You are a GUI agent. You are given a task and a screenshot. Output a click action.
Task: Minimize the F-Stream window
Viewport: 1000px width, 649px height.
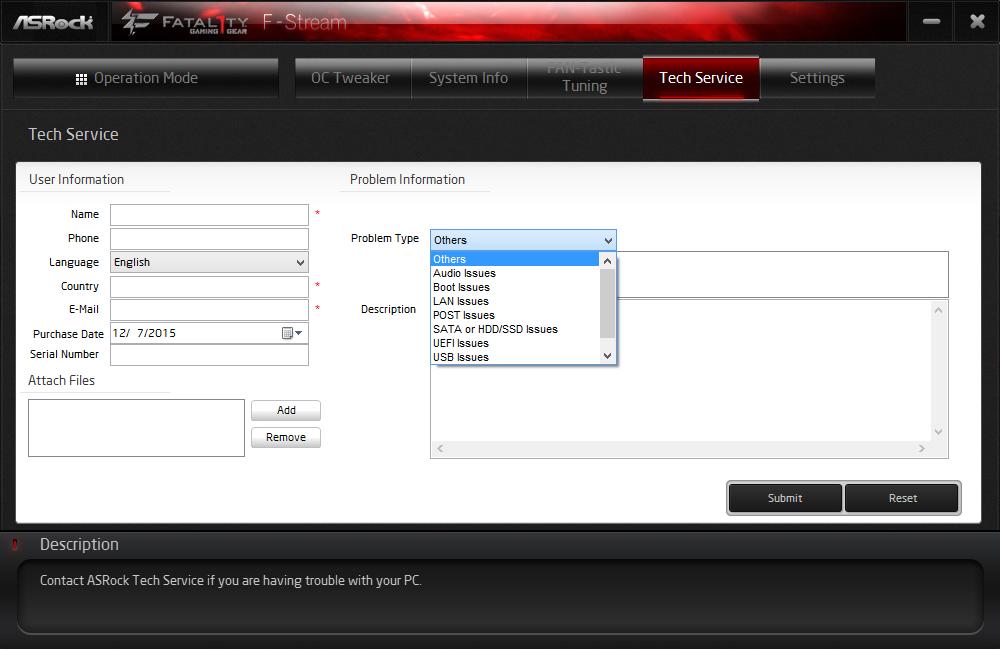[931, 22]
